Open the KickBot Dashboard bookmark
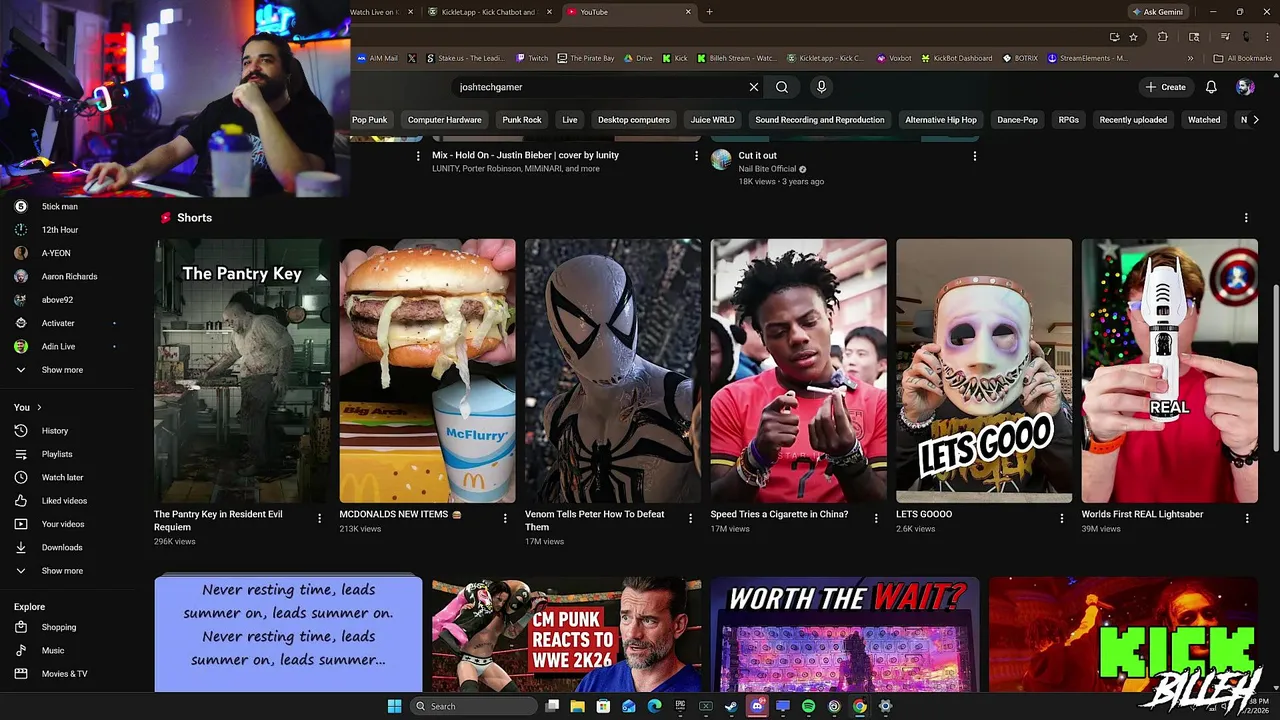1280x720 pixels. click(956, 58)
